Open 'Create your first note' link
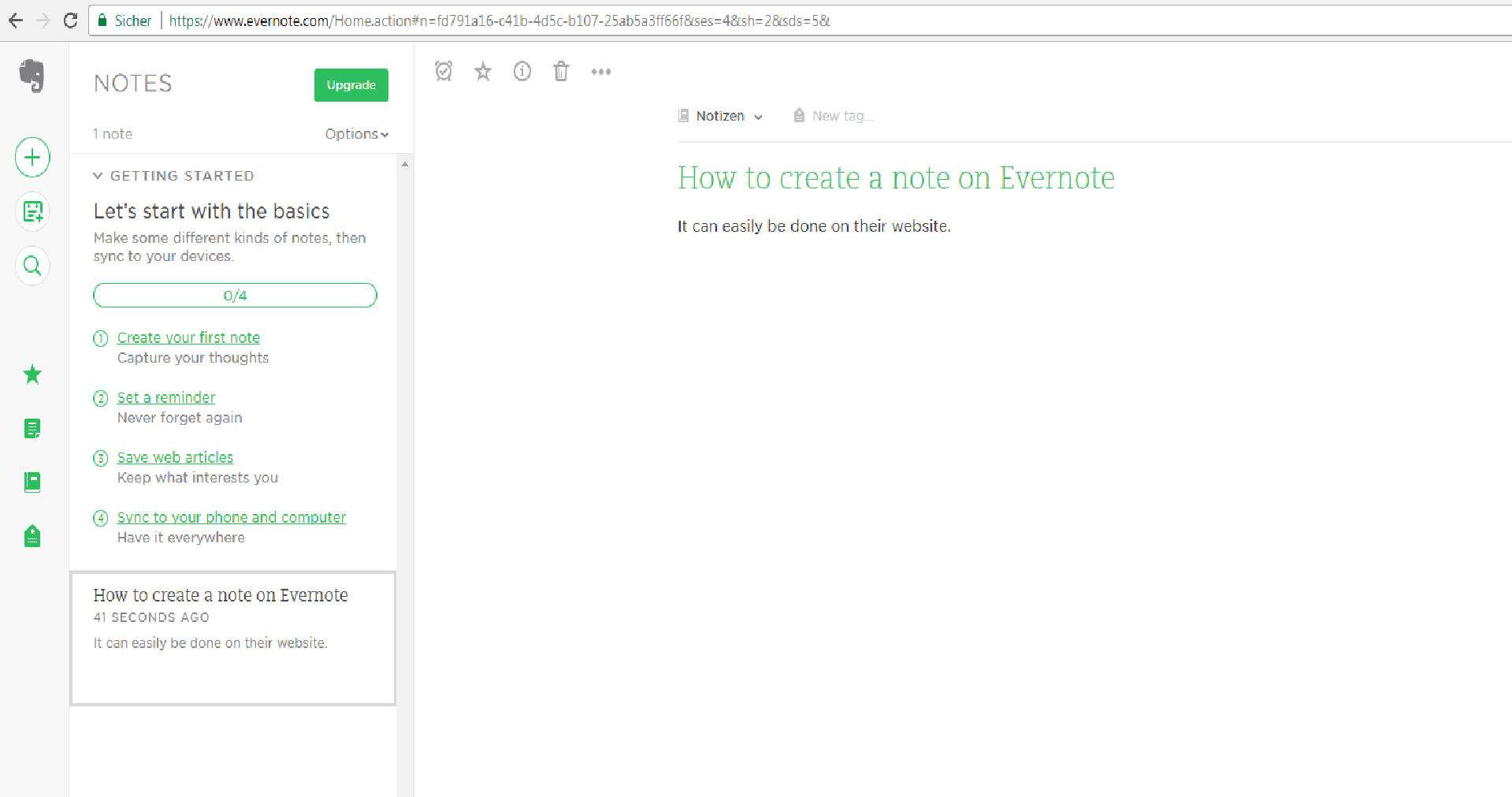 pos(188,337)
